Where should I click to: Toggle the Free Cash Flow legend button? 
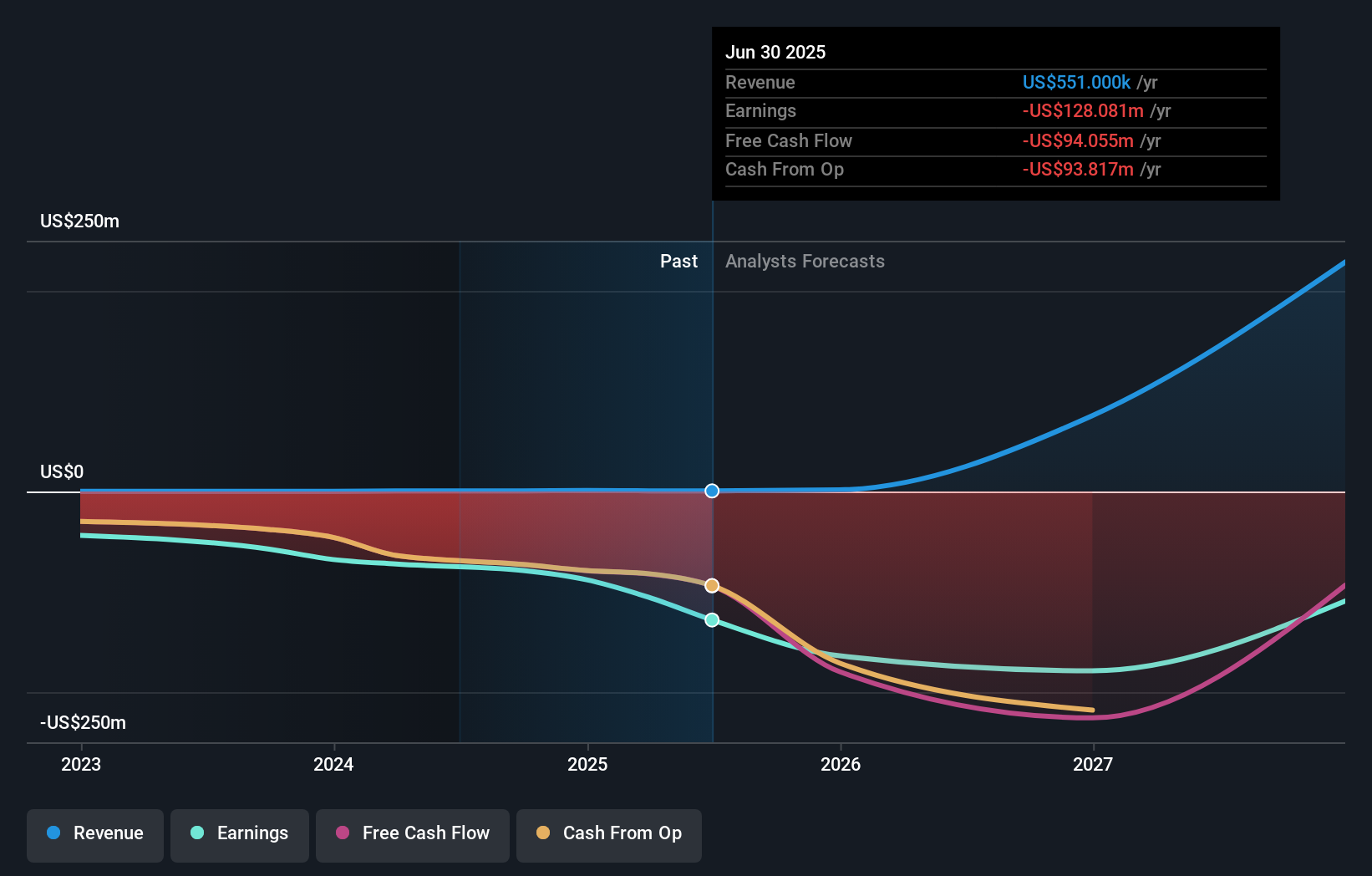click(x=413, y=835)
